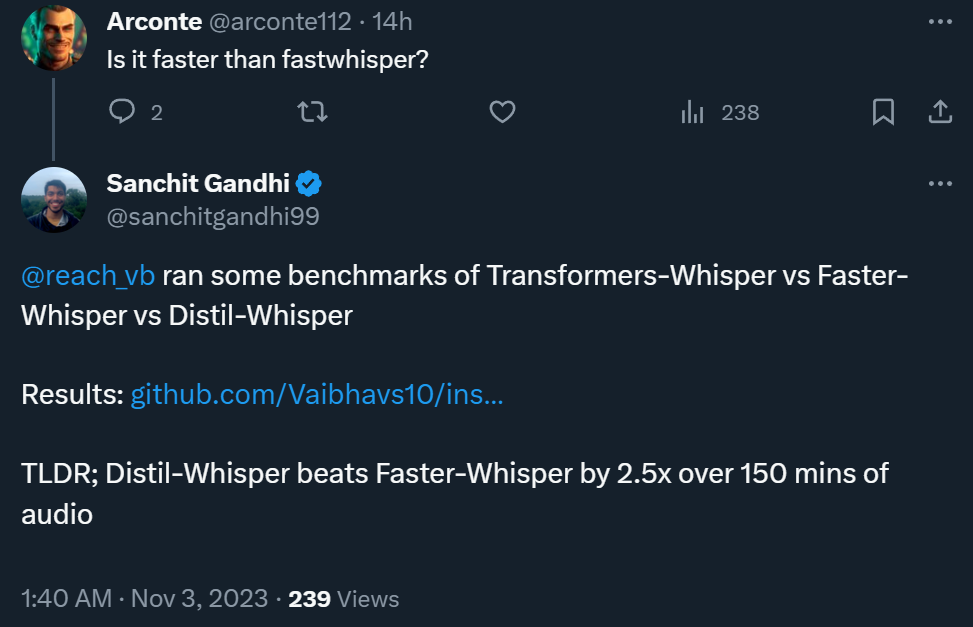Bookmark Arconte's fastwhisper tweet
The image size is (973, 627).
coord(883,112)
